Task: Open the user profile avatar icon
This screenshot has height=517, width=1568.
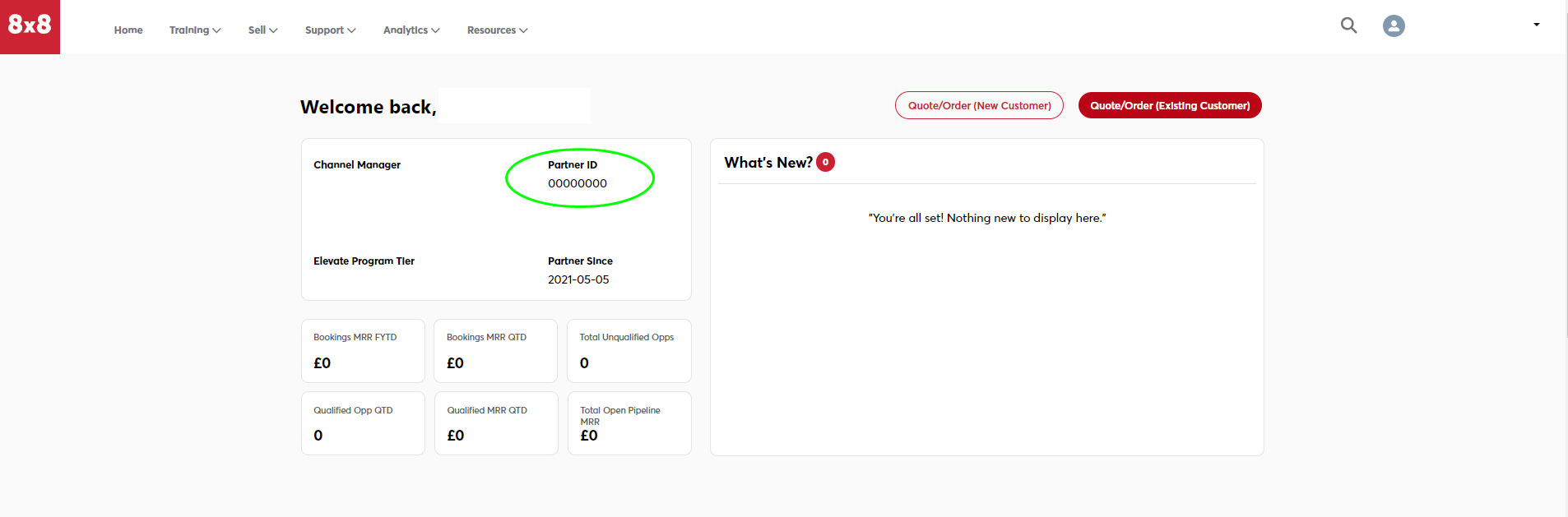Action: pos(1394,26)
